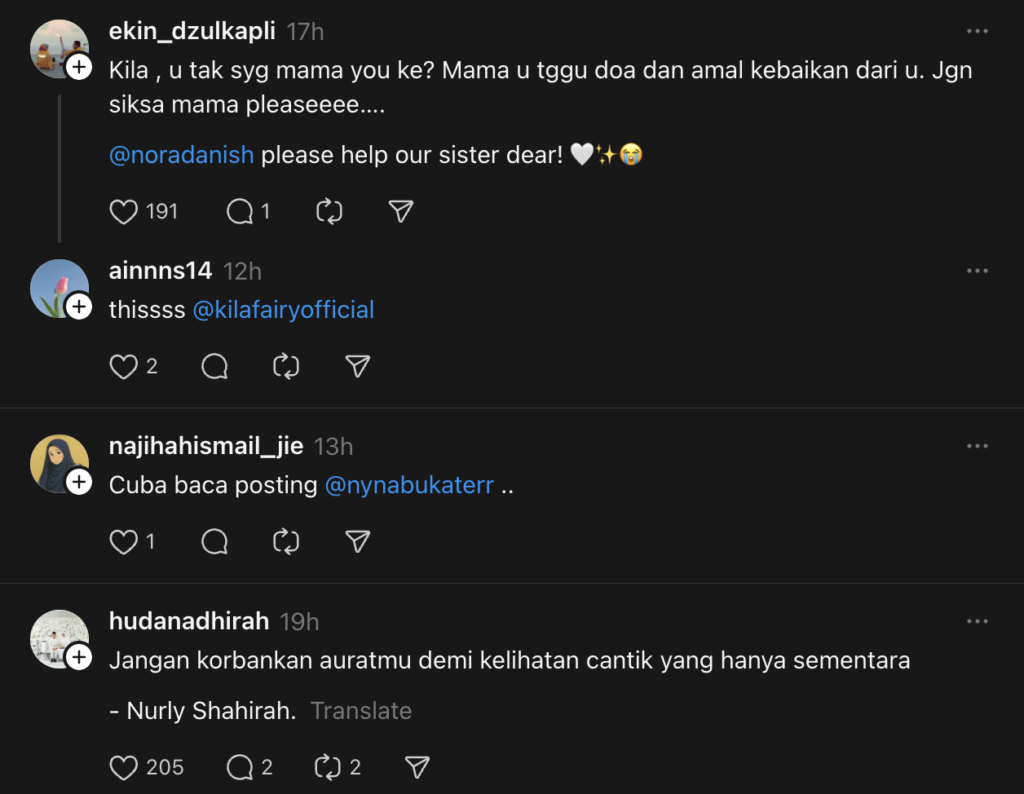
Task: Translate hudanadhirah's comment
Action: (361, 711)
